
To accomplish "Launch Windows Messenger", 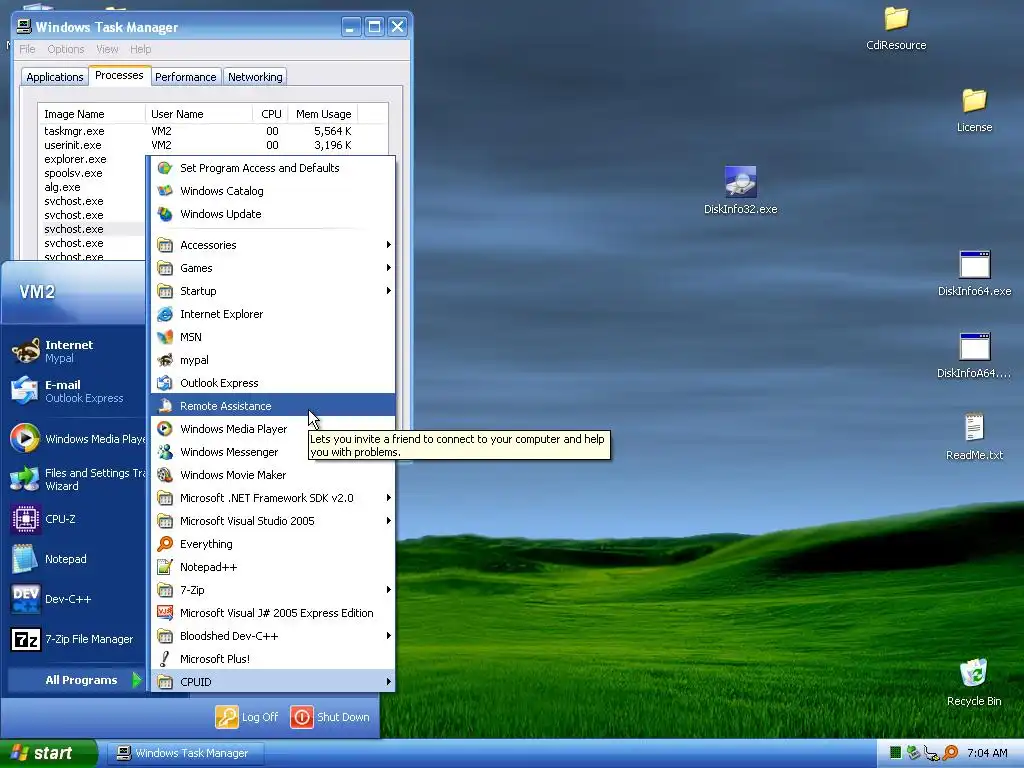I will click(273, 452).
